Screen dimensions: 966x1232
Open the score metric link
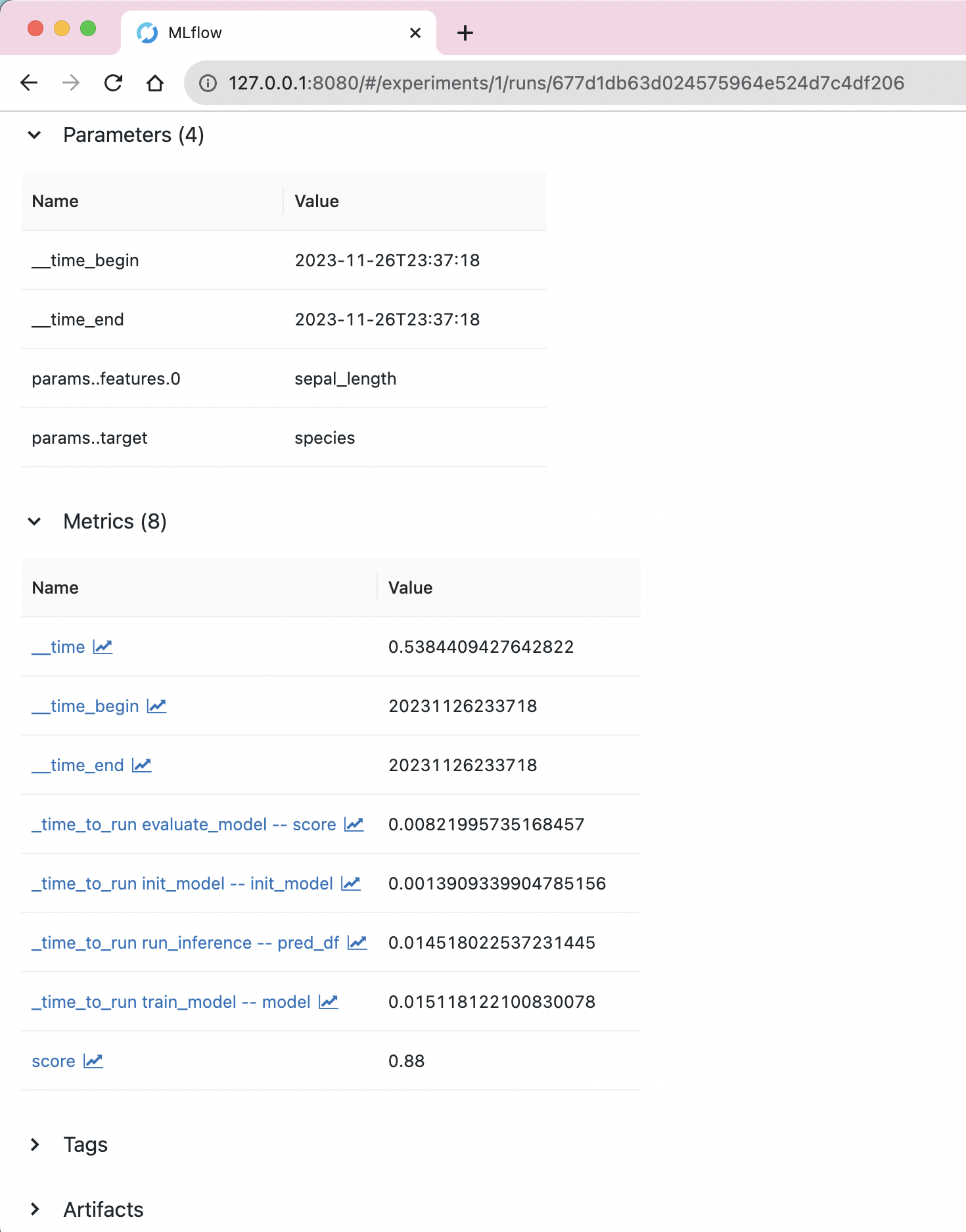[x=53, y=1061]
